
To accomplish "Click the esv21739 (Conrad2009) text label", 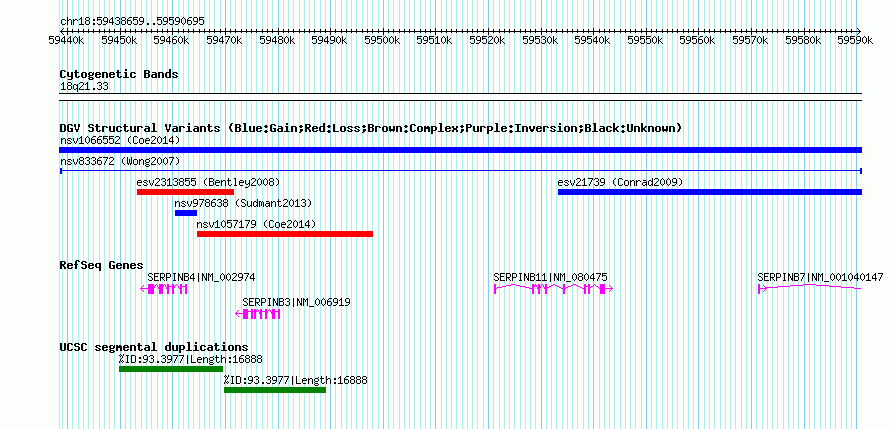I will pyautogui.click(x=620, y=182).
